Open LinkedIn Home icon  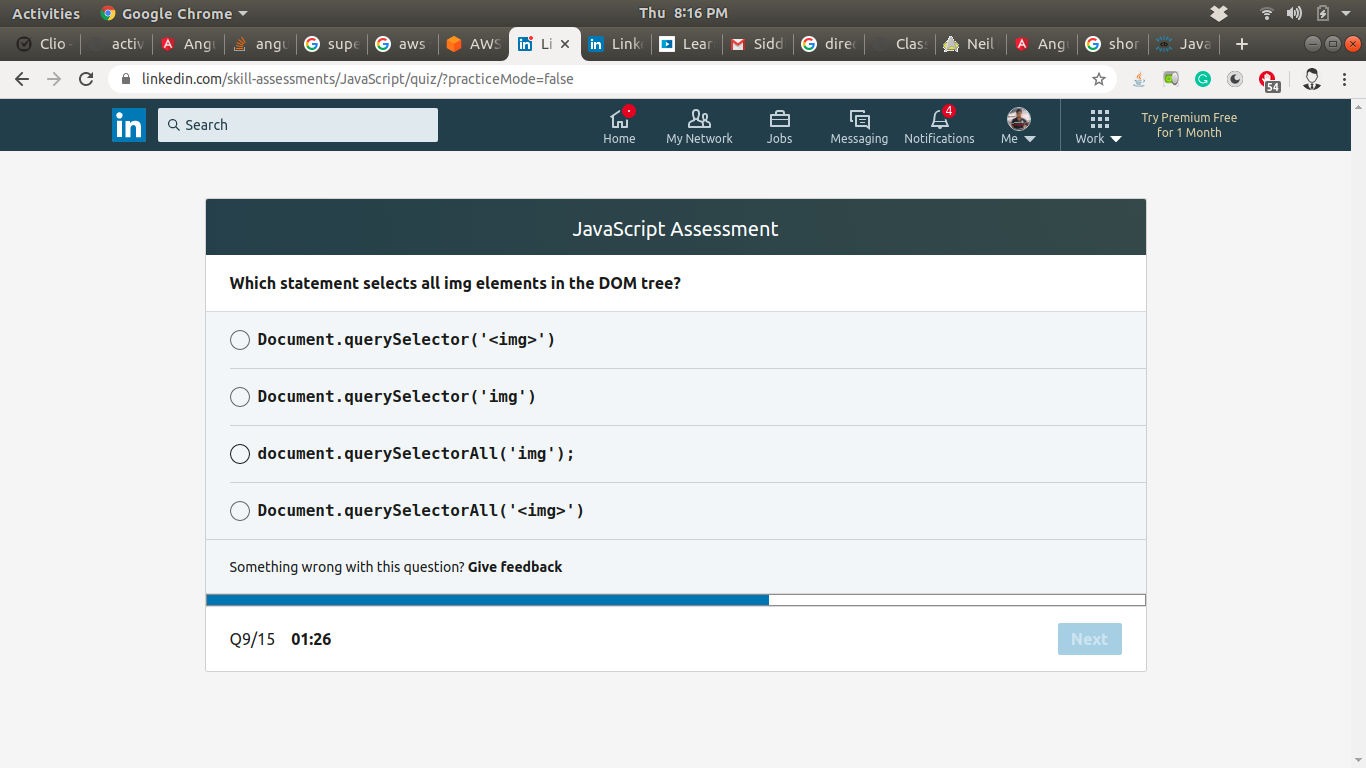tap(619, 126)
